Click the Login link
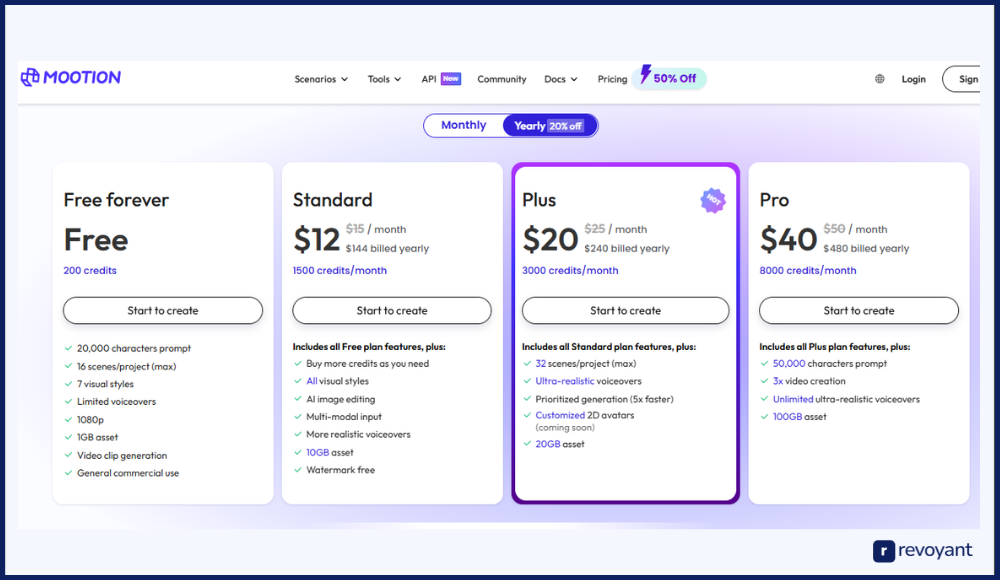1000x580 pixels. (913, 79)
